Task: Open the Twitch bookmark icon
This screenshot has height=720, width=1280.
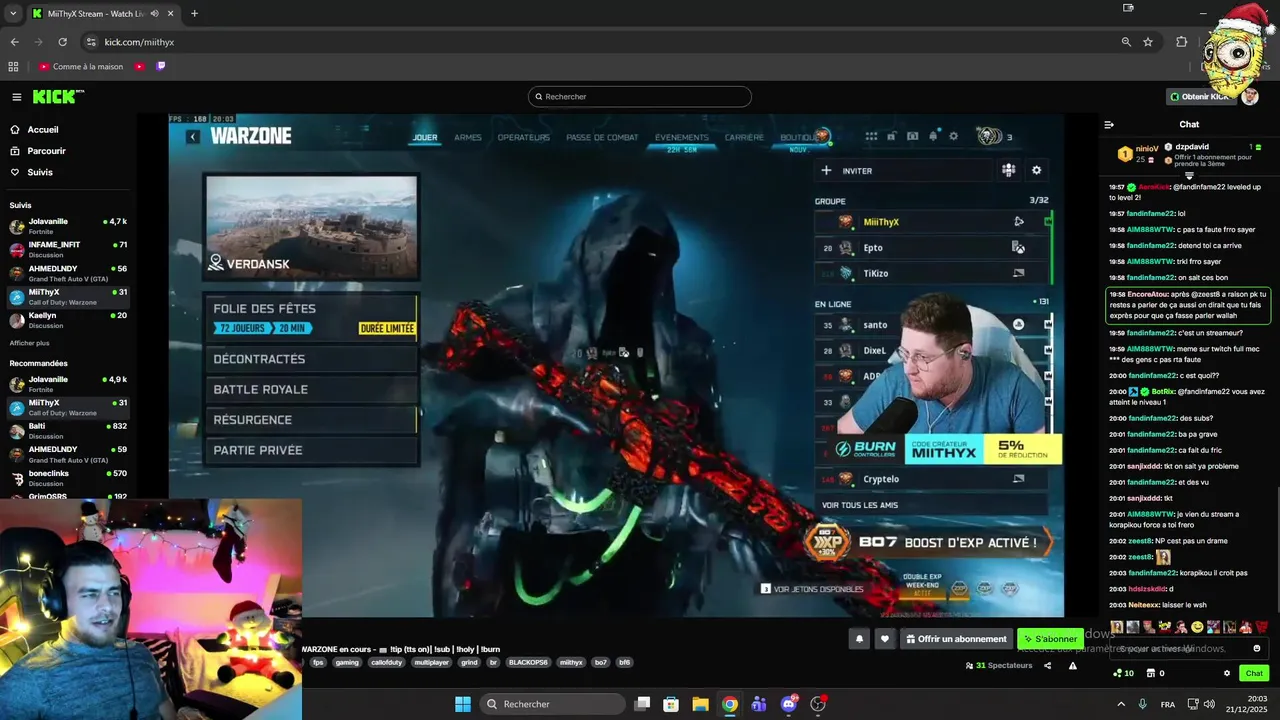Action: tap(160, 67)
